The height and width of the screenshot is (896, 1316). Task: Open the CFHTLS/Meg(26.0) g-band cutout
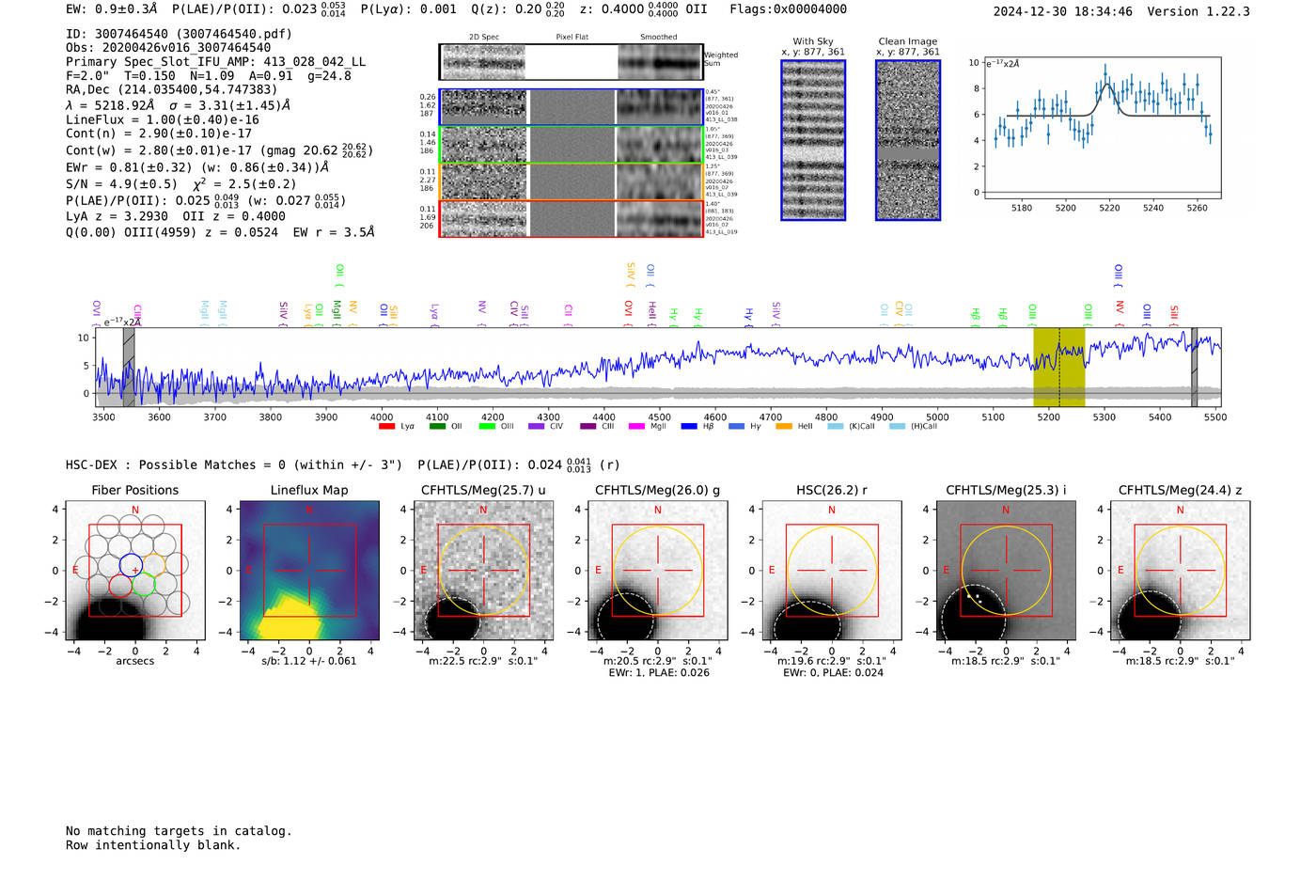(x=658, y=571)
